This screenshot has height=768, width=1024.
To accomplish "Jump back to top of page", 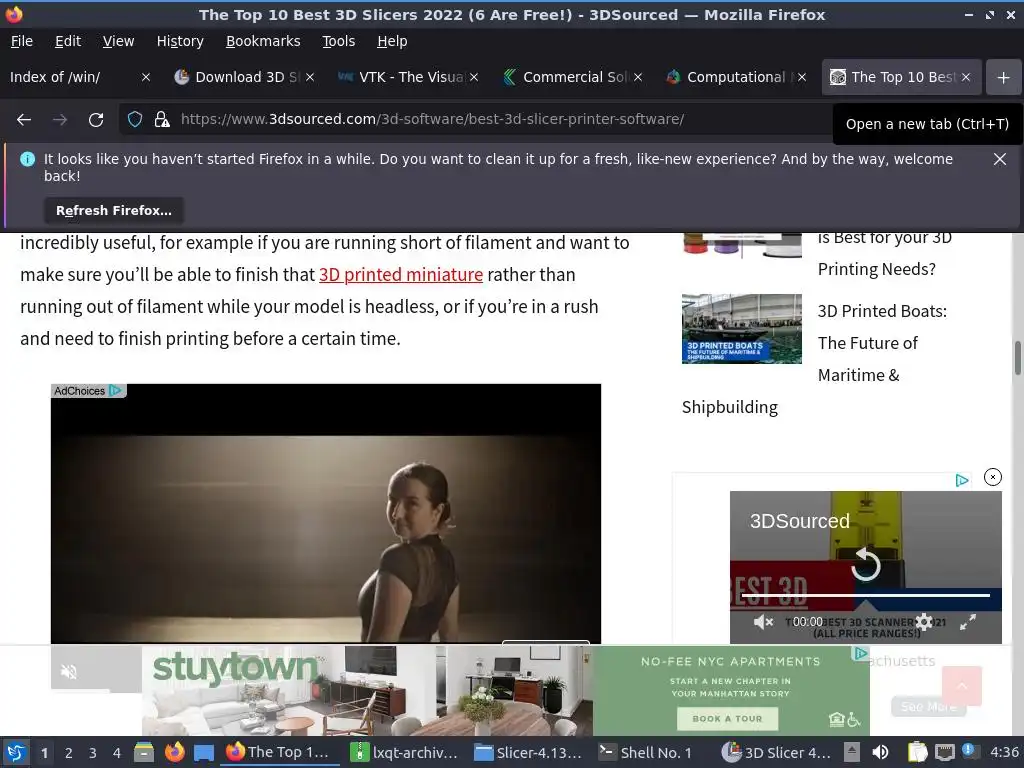I will [x=961, y=686].
